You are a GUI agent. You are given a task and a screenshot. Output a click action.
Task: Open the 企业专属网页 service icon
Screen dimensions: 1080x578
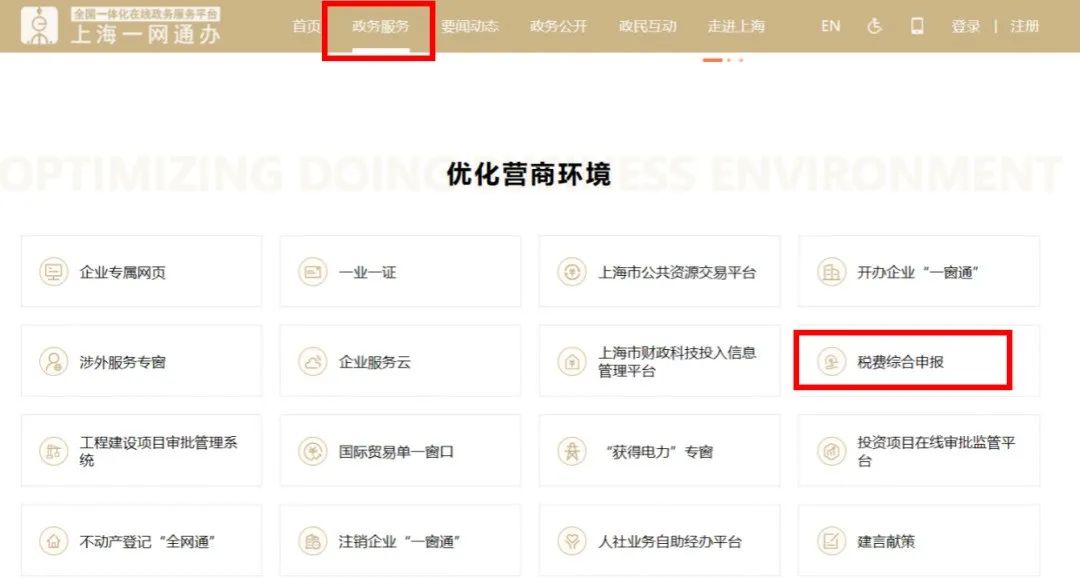53,271
